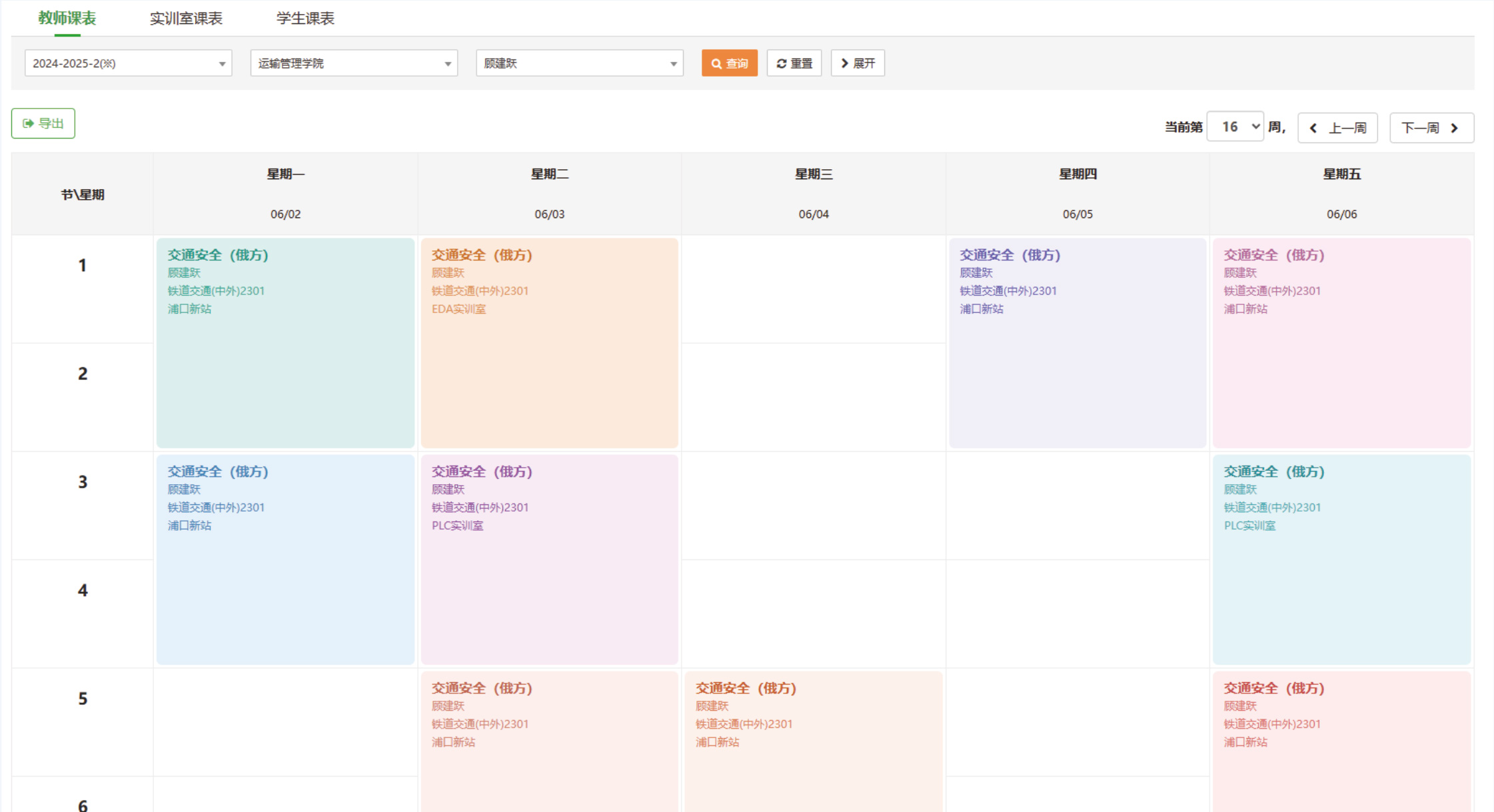Image resolution: width=1494 pixels, height=812 pixels.
Task: Open Tuesday period 3 PLC实训室 course card
Action: [550, 560]
